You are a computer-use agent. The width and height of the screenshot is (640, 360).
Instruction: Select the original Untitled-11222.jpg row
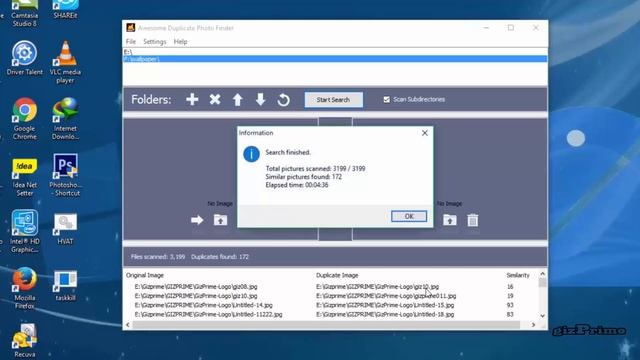[209, 315]
